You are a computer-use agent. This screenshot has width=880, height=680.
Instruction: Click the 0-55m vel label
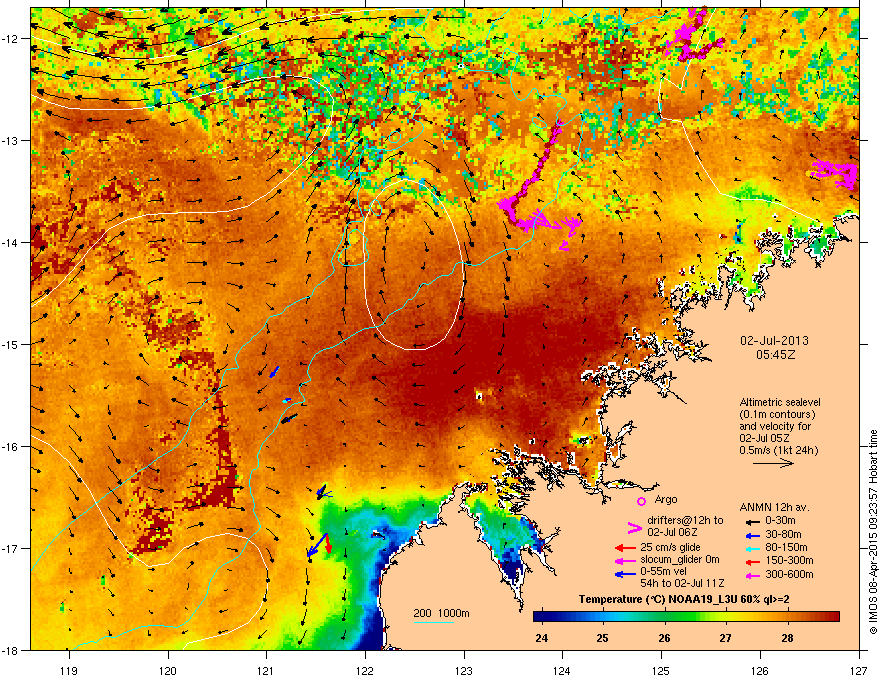[x=663, y=571]
